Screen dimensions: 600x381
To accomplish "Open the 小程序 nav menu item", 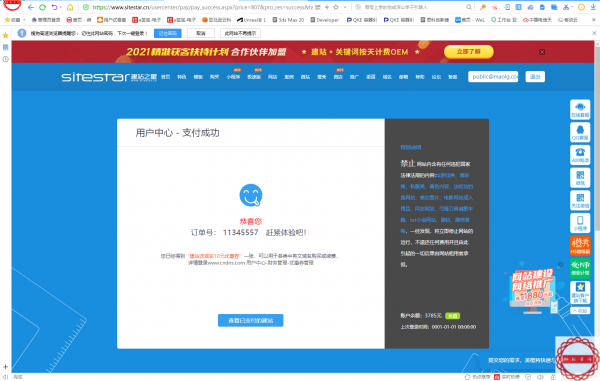I will [x=233, y=77].
